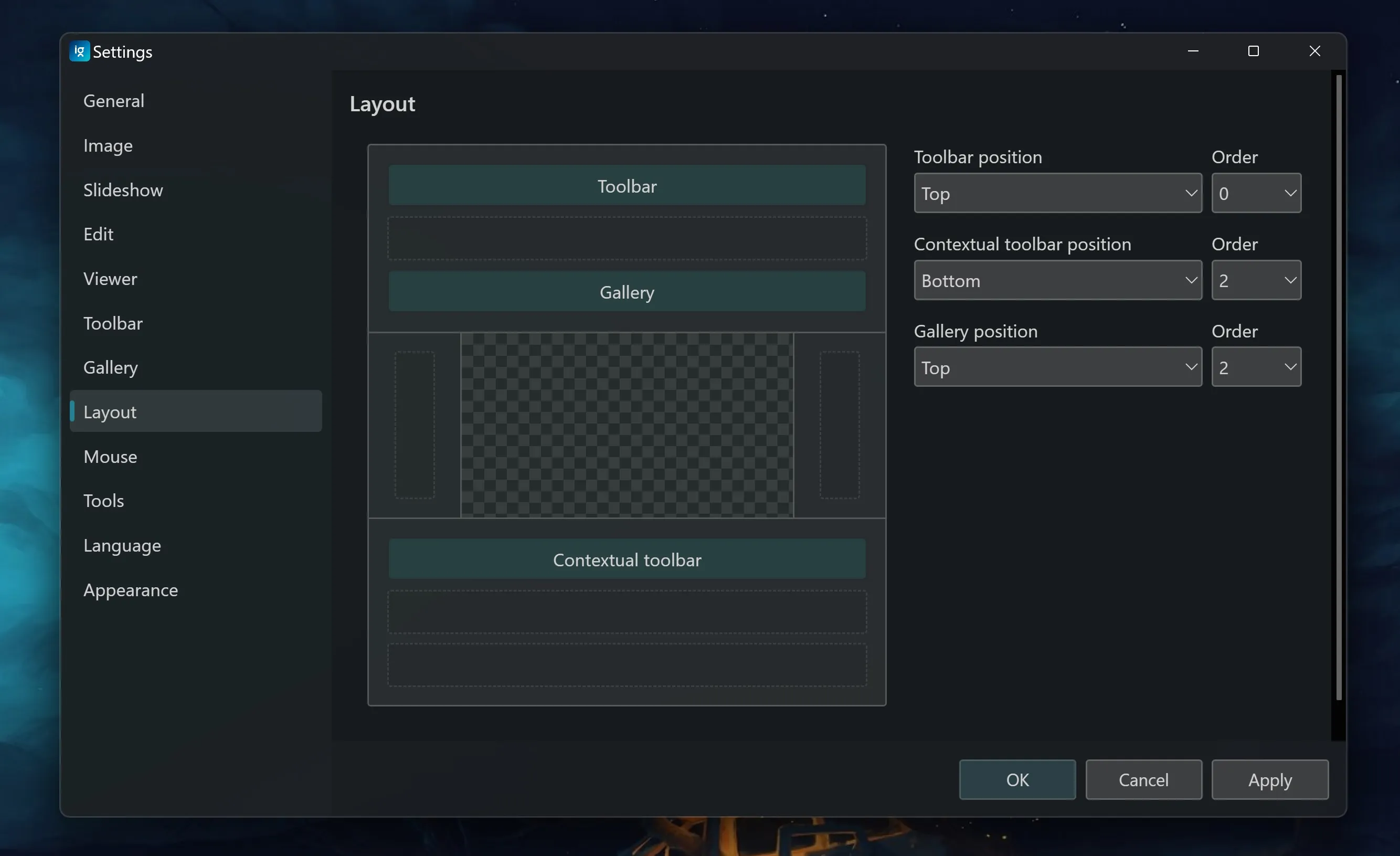This screenshot has width=1400, height=856.
Task: Expand the Contextual toolbar Order dropdown
Action: point(1256,280)
